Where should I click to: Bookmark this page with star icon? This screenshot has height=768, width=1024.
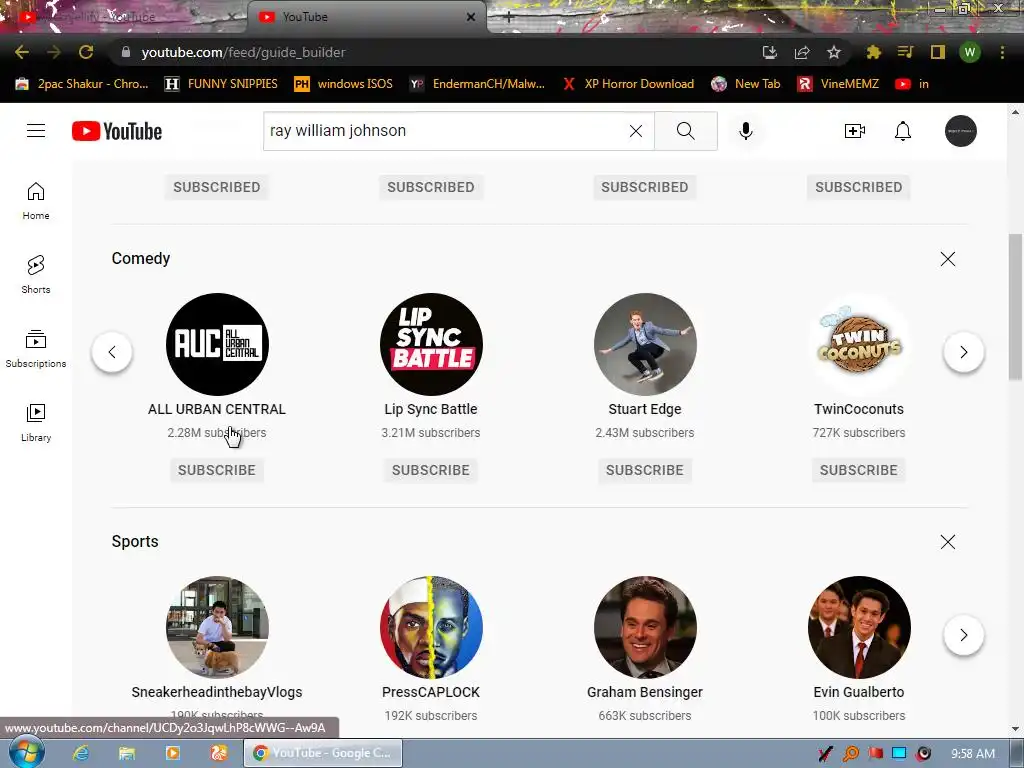(834, 52)
